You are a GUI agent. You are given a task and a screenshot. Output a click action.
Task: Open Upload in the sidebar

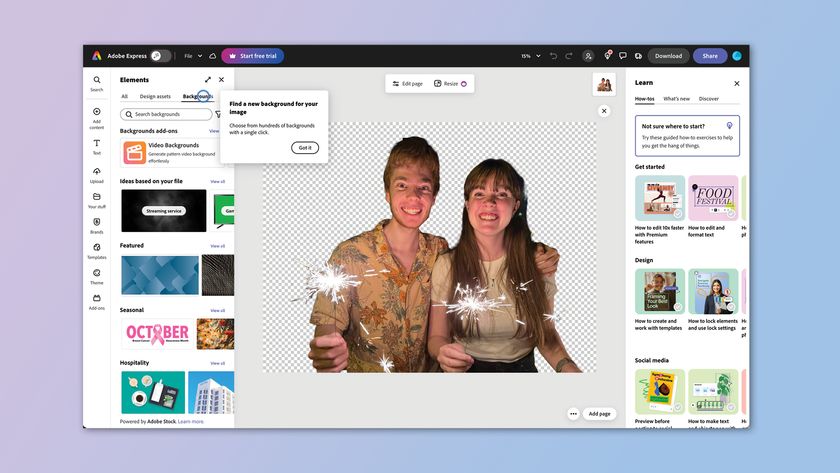(96, 175)
